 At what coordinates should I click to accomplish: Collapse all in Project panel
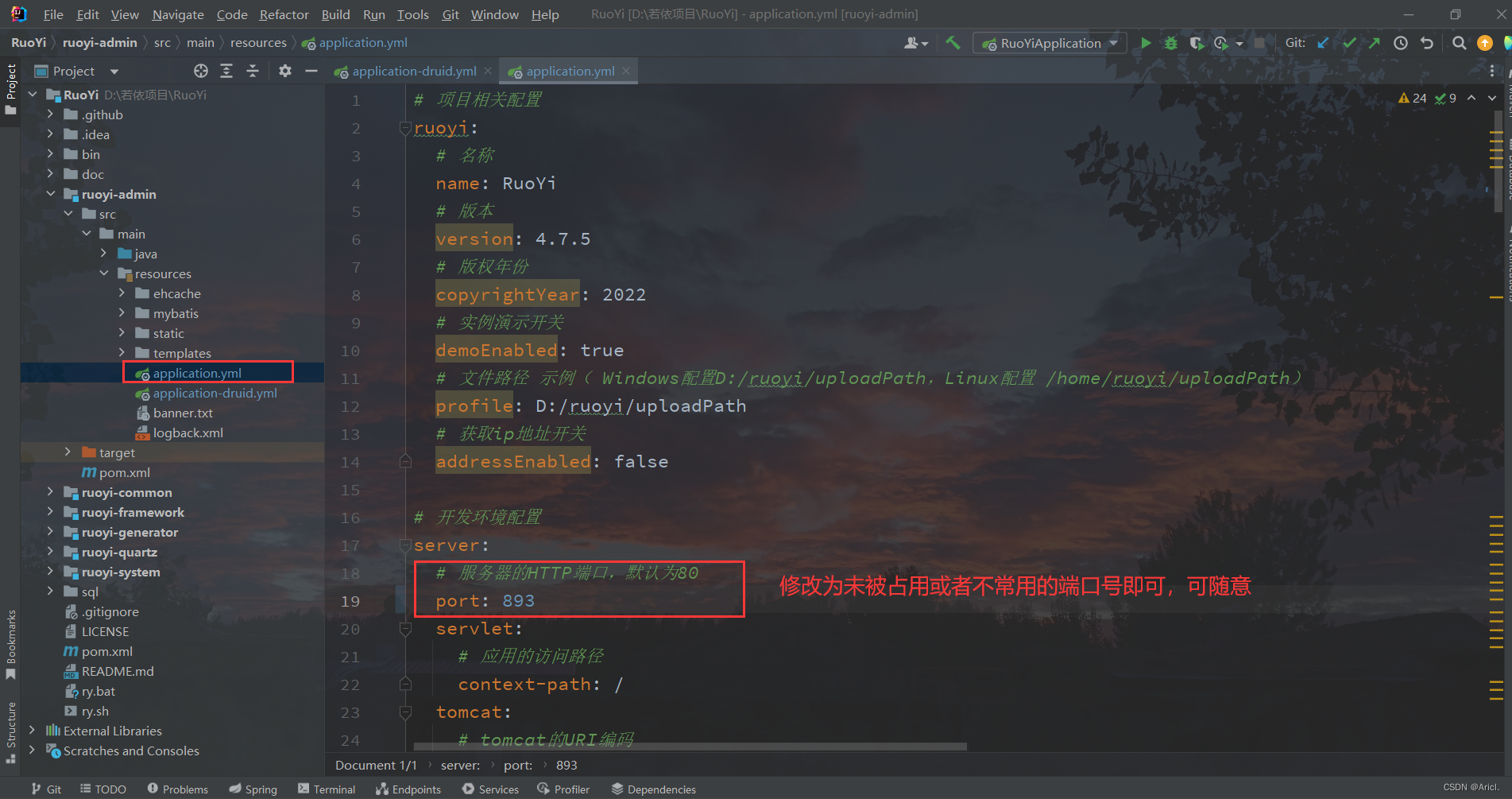click(253, 71)
